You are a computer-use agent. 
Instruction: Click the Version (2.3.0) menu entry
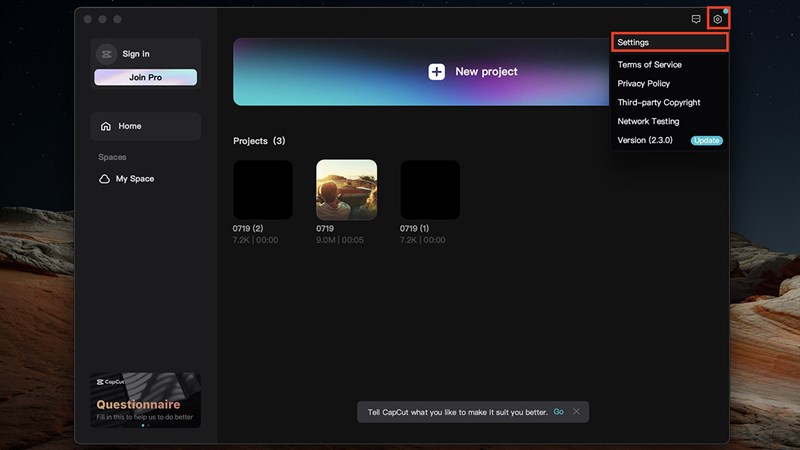point(645,140)
